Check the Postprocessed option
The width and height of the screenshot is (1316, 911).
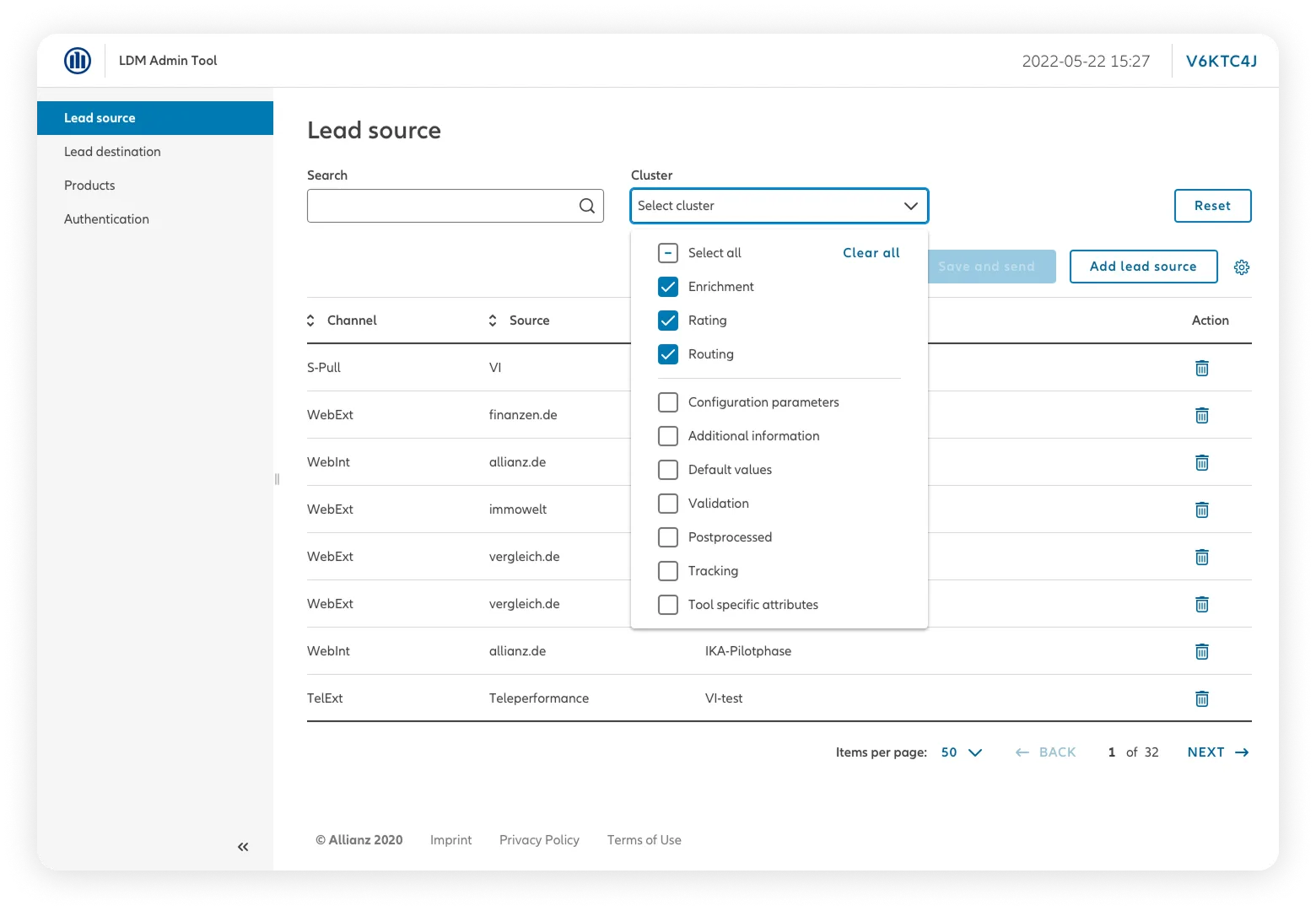coord(668,537)
